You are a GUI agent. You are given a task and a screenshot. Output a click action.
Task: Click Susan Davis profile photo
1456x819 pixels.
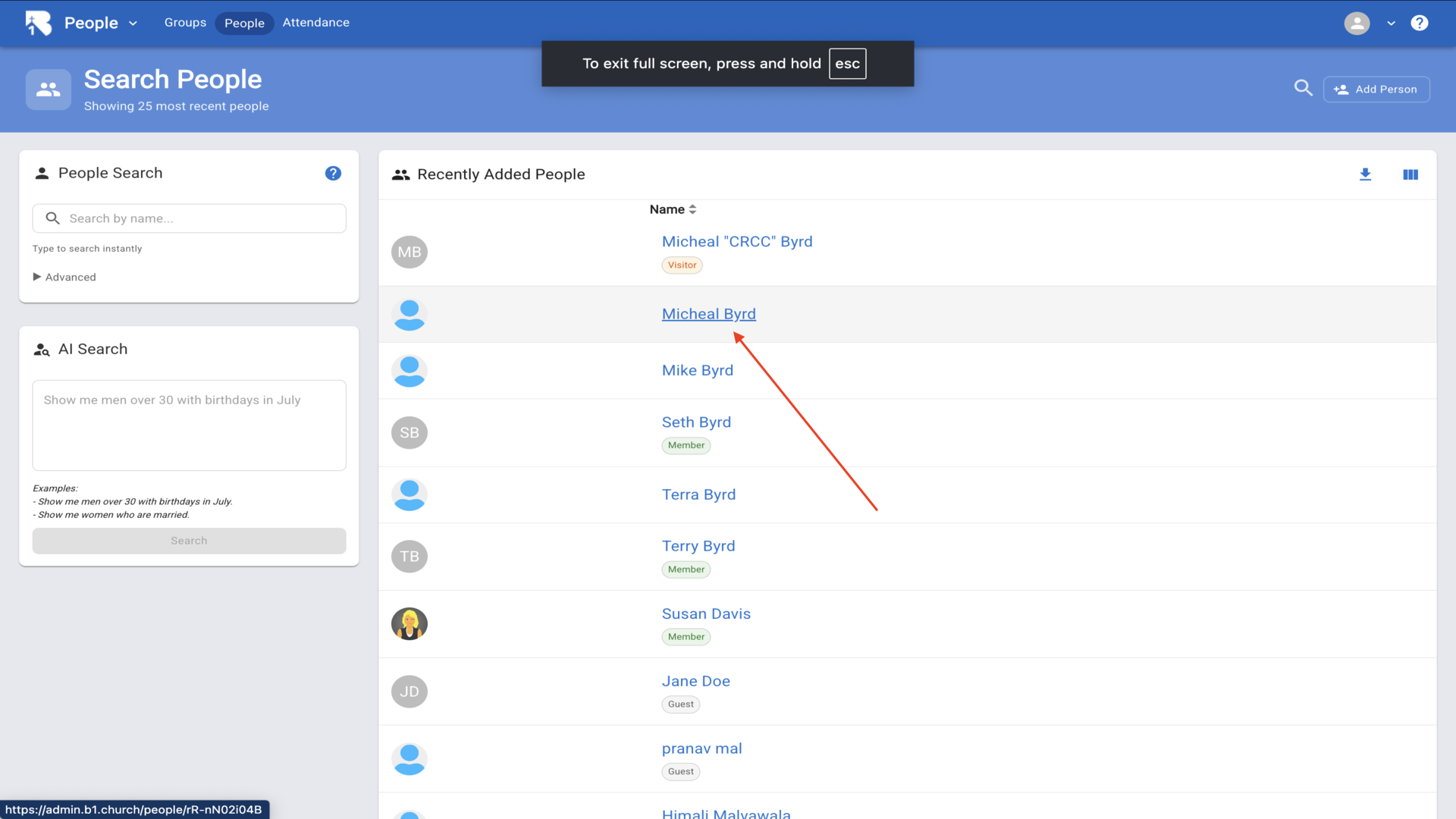pos(409,624)
